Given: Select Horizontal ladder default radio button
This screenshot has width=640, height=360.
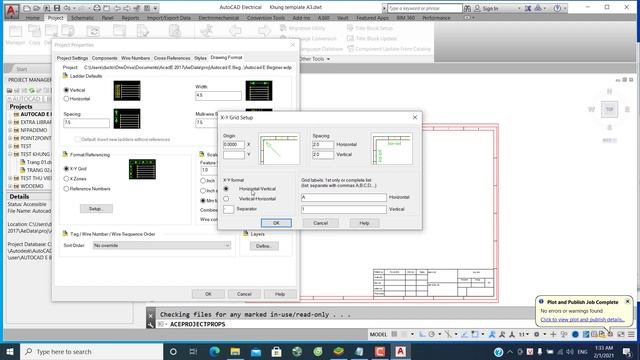Looking at the screenshot, I should pyautogui.click(x=66, y=99).
